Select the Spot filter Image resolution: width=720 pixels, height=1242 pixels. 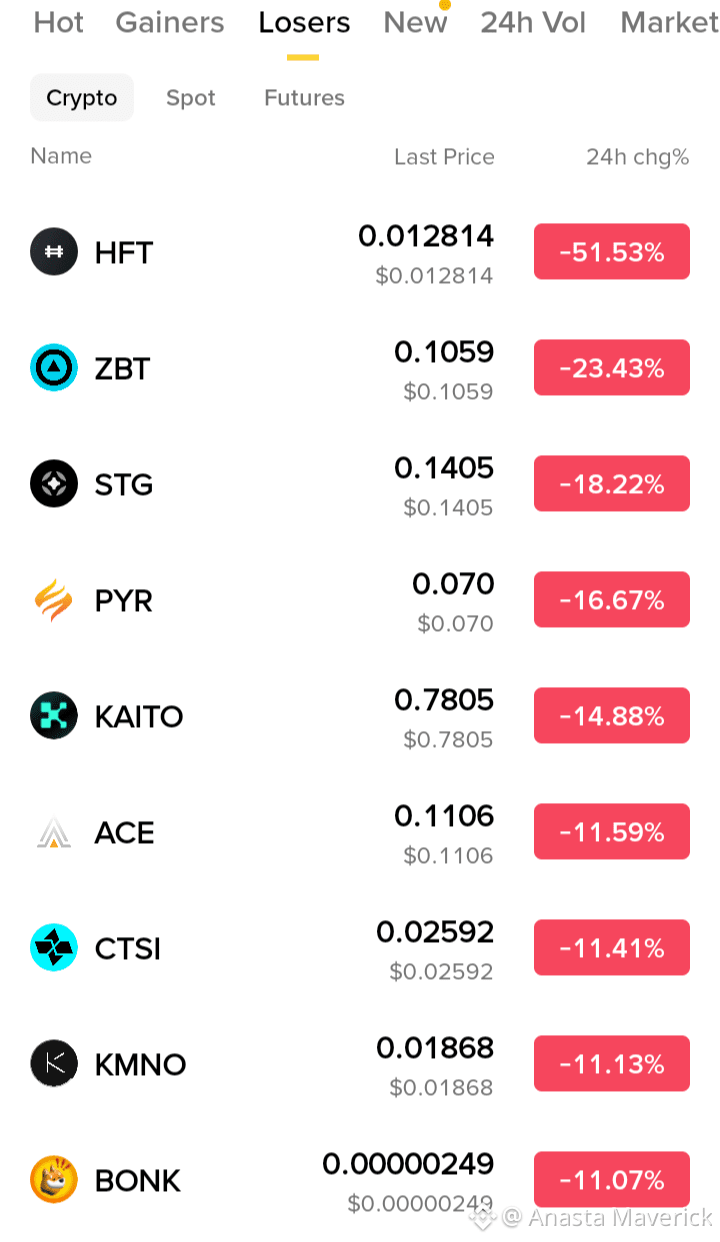click(191, 98)
